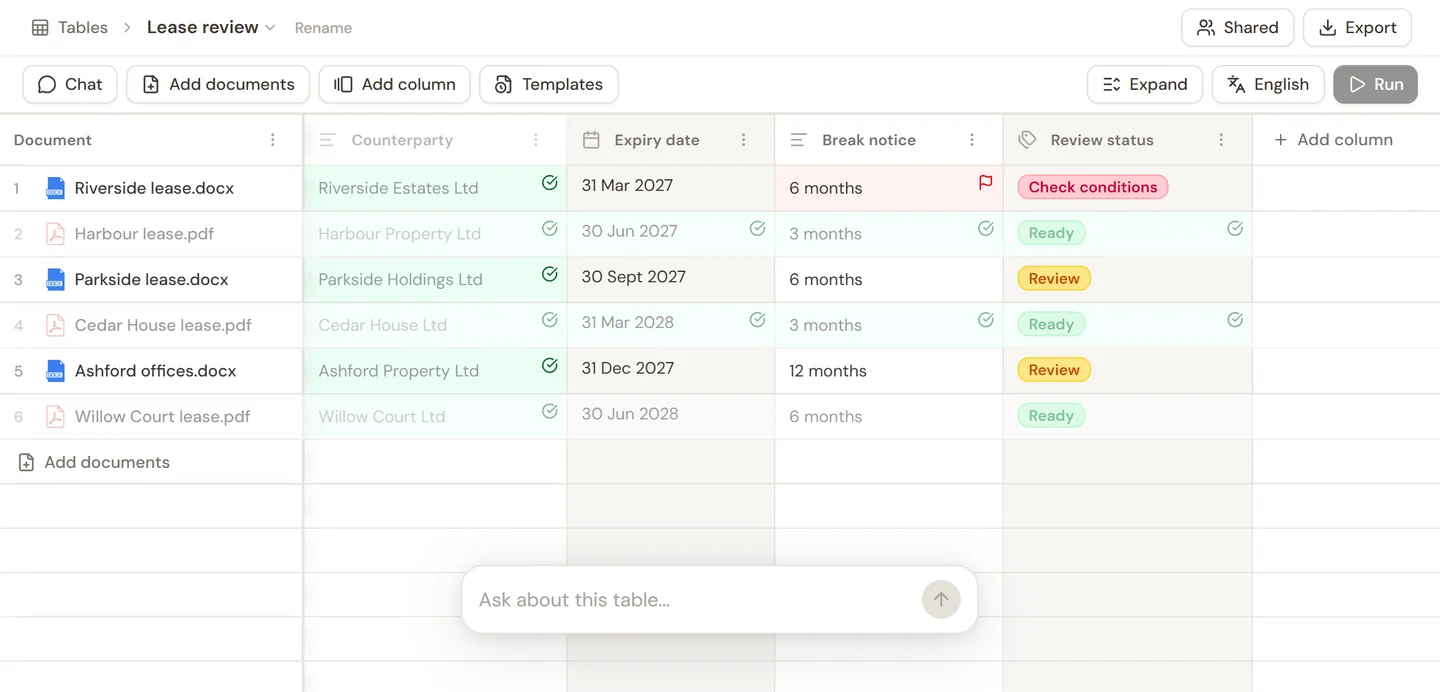Send the table question with arrow button
This screenshot has height=692, width=1440.
pyautogui.click(x=941, y=600)
